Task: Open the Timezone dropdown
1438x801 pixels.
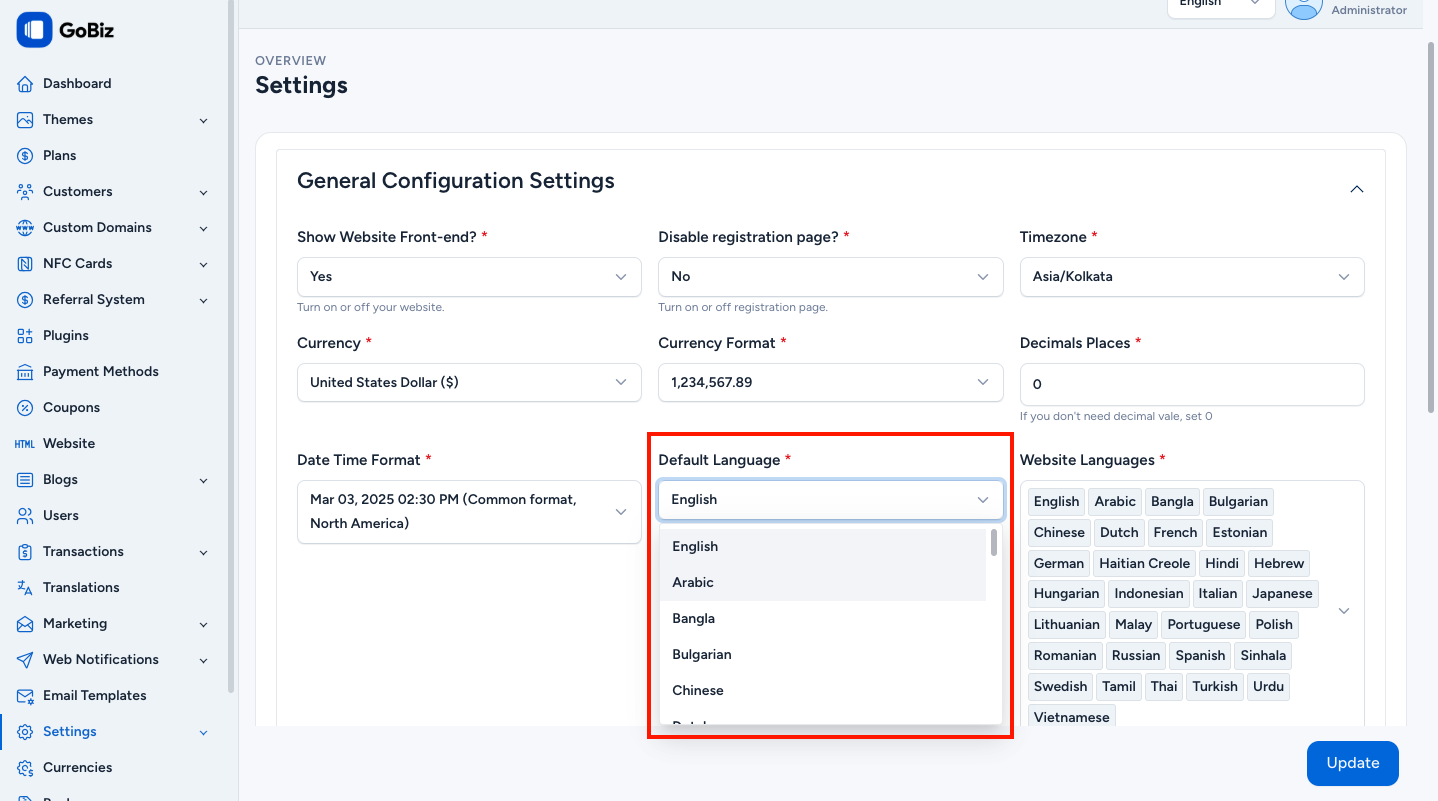Action: (x=1191, y=277)
